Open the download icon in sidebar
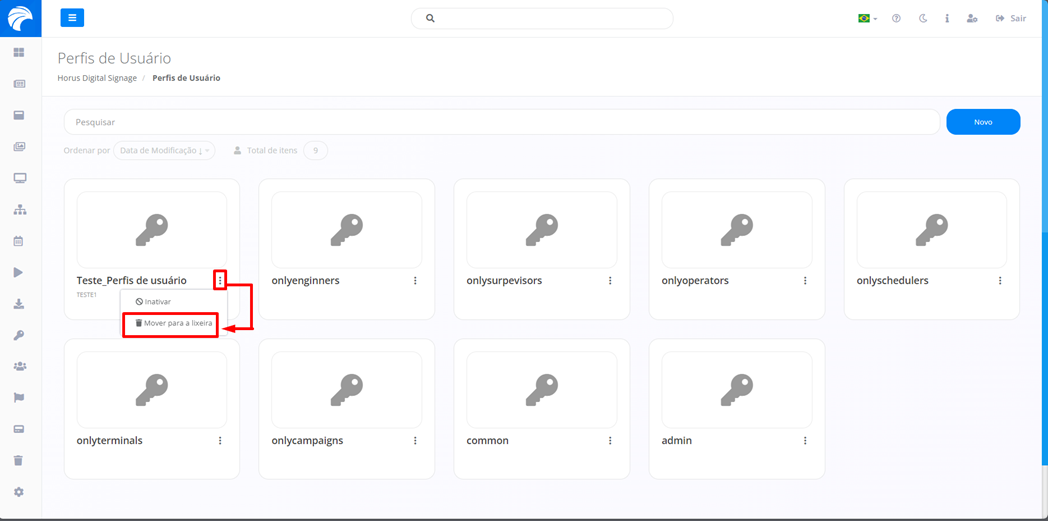 pos(19,303)
